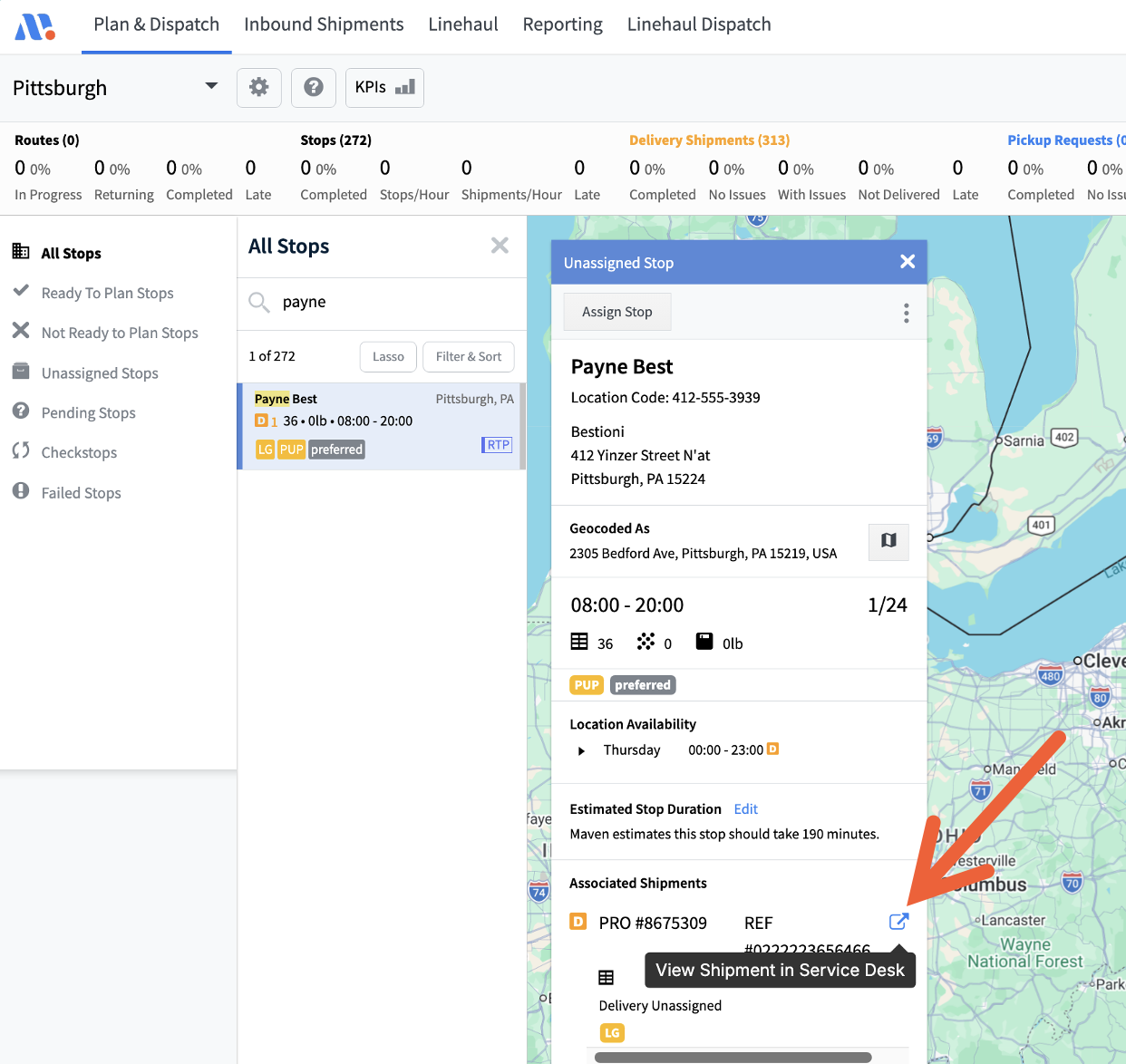Viewport: 1126px width, 1064px height.
Task: Close the All Stops list panel
Action: [x=500, y=246]
